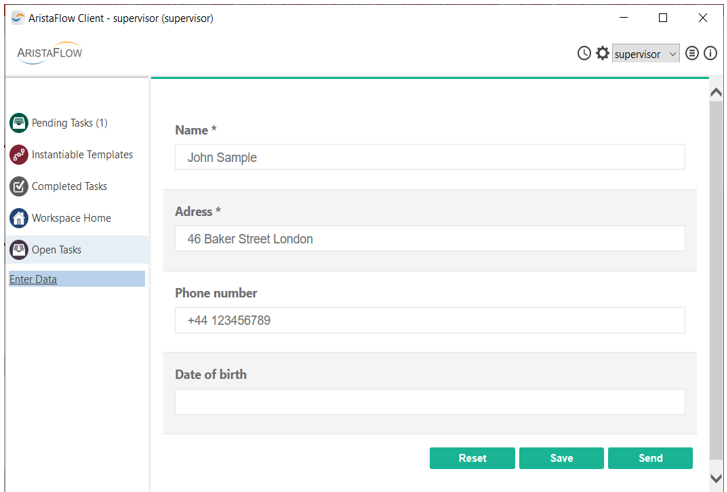Open the clock history icon in header

point(584,53)
